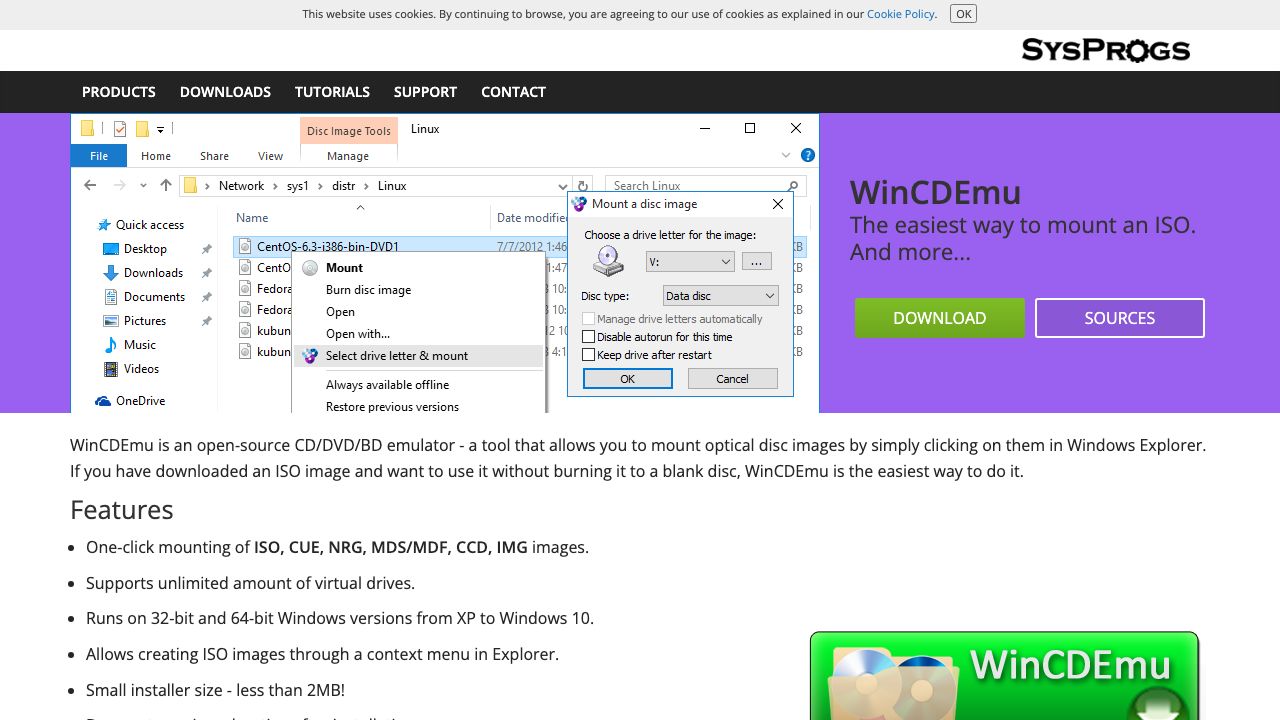Open Customize Quick Access Toolbar arrow
This screenshot has height=720, width=1280.
tap(160, 129)
